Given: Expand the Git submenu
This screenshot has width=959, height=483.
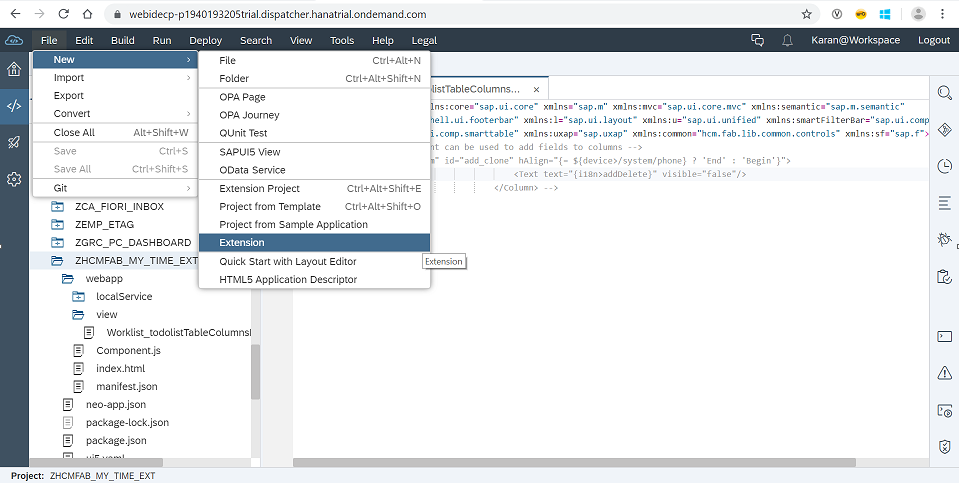Looking at the screenshot, I should click(x=115, y=188).
